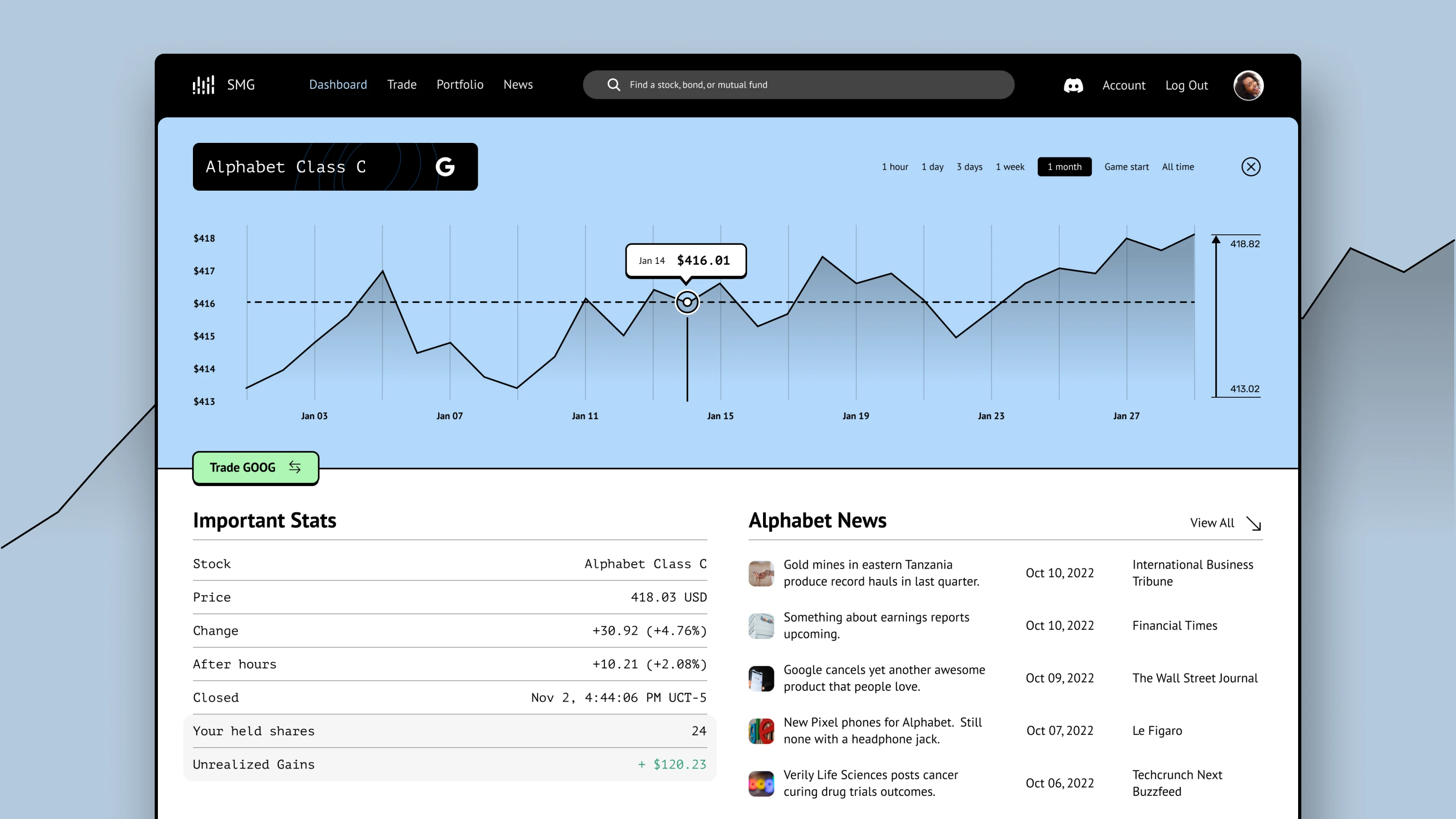The image size is (1456, 819).
Task: Open the Tanzania gold mines news thumbnail
Action: [761, 573]
